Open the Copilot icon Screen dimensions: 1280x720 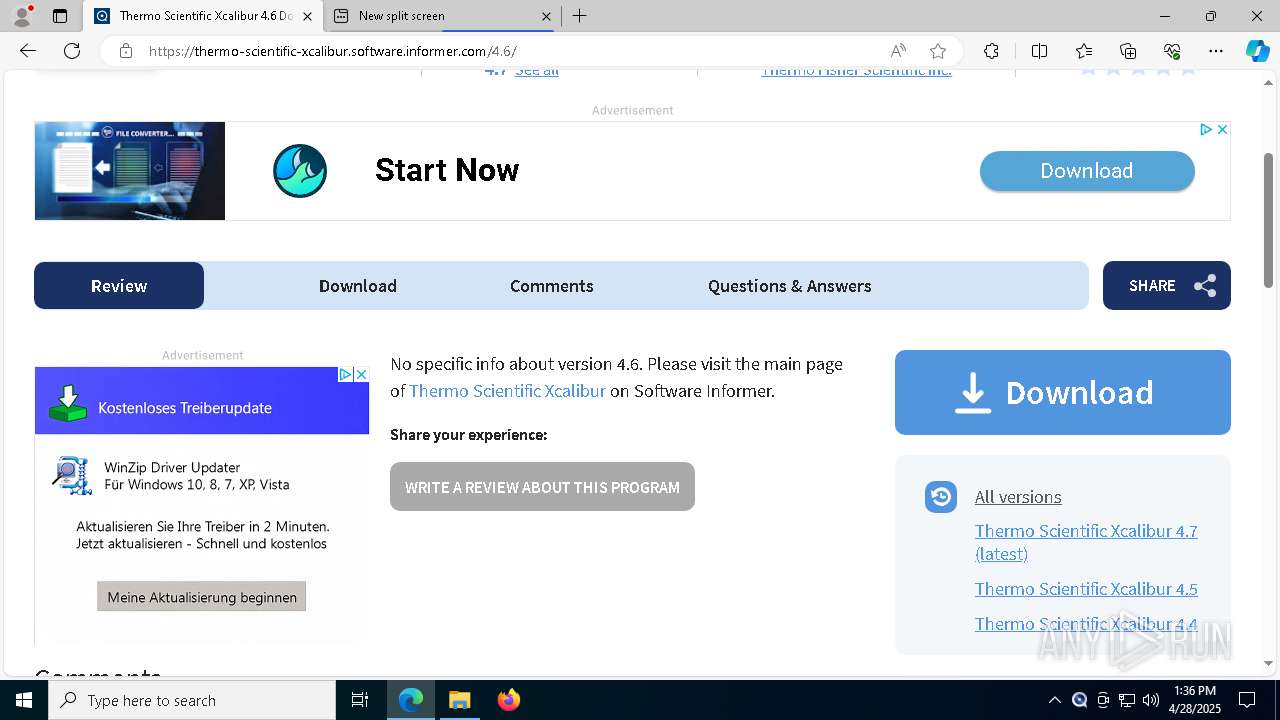tap(1257, 51)
